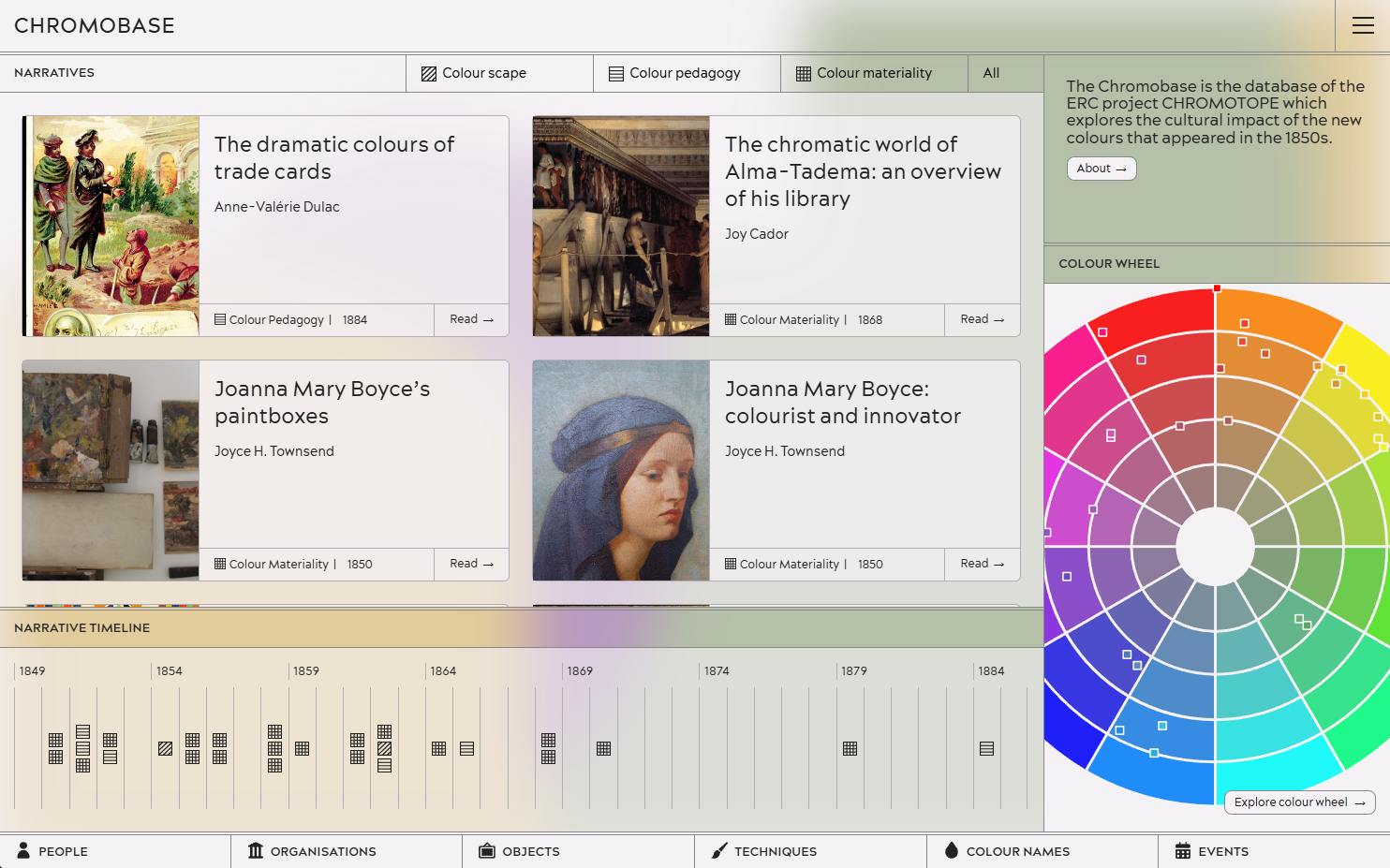Select the 1879 colour materiality timeline marker
The height and width of the screenshot is (868, 1390).
850,749
